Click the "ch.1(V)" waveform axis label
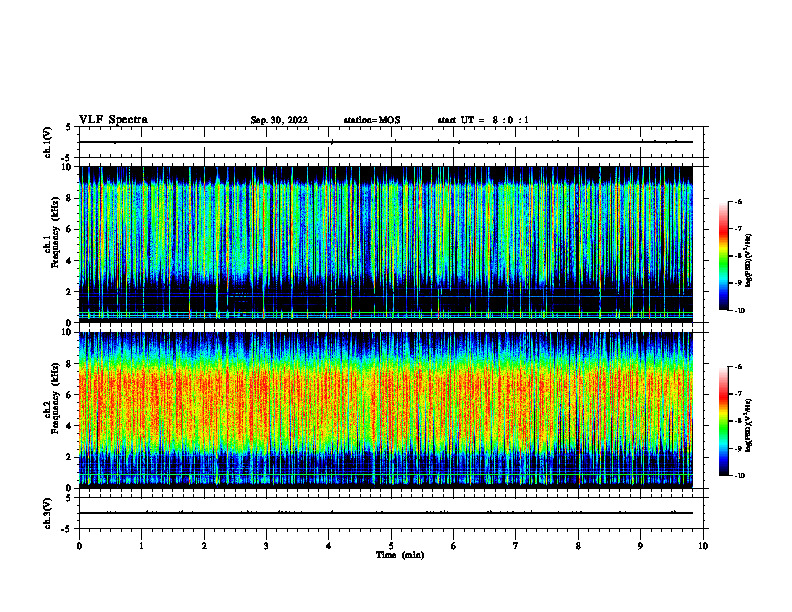 pyautogui.click(x=47, y=142)
